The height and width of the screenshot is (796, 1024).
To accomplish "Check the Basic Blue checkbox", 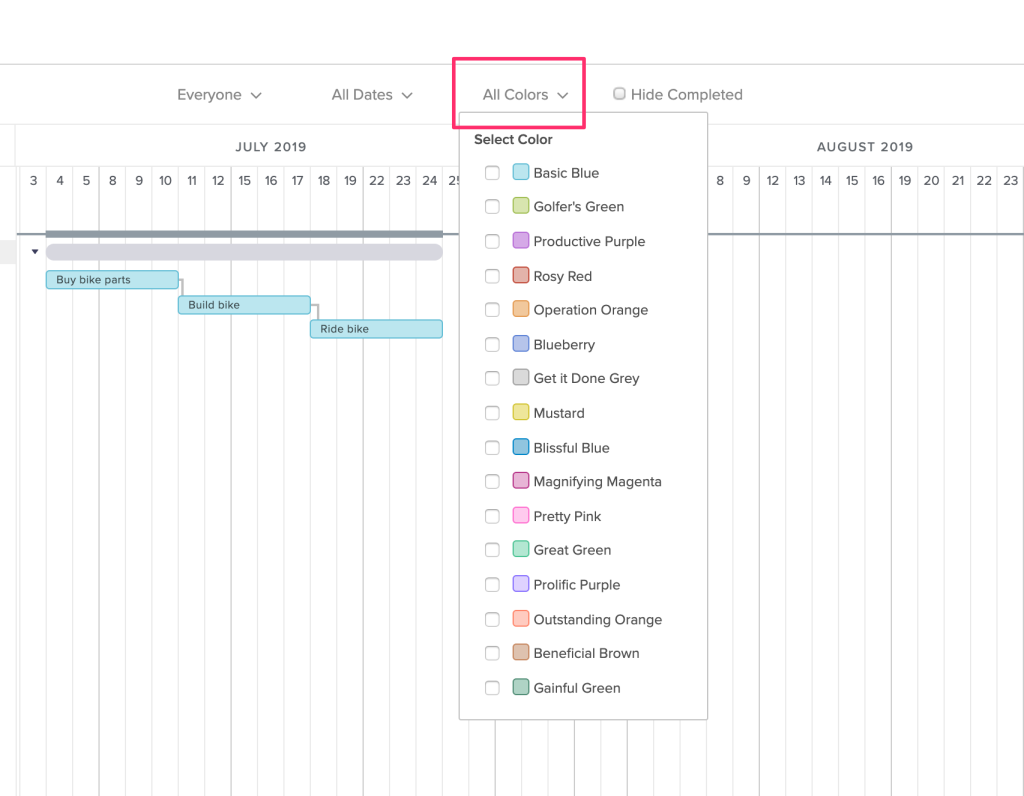I will click(x=492, y=173).
